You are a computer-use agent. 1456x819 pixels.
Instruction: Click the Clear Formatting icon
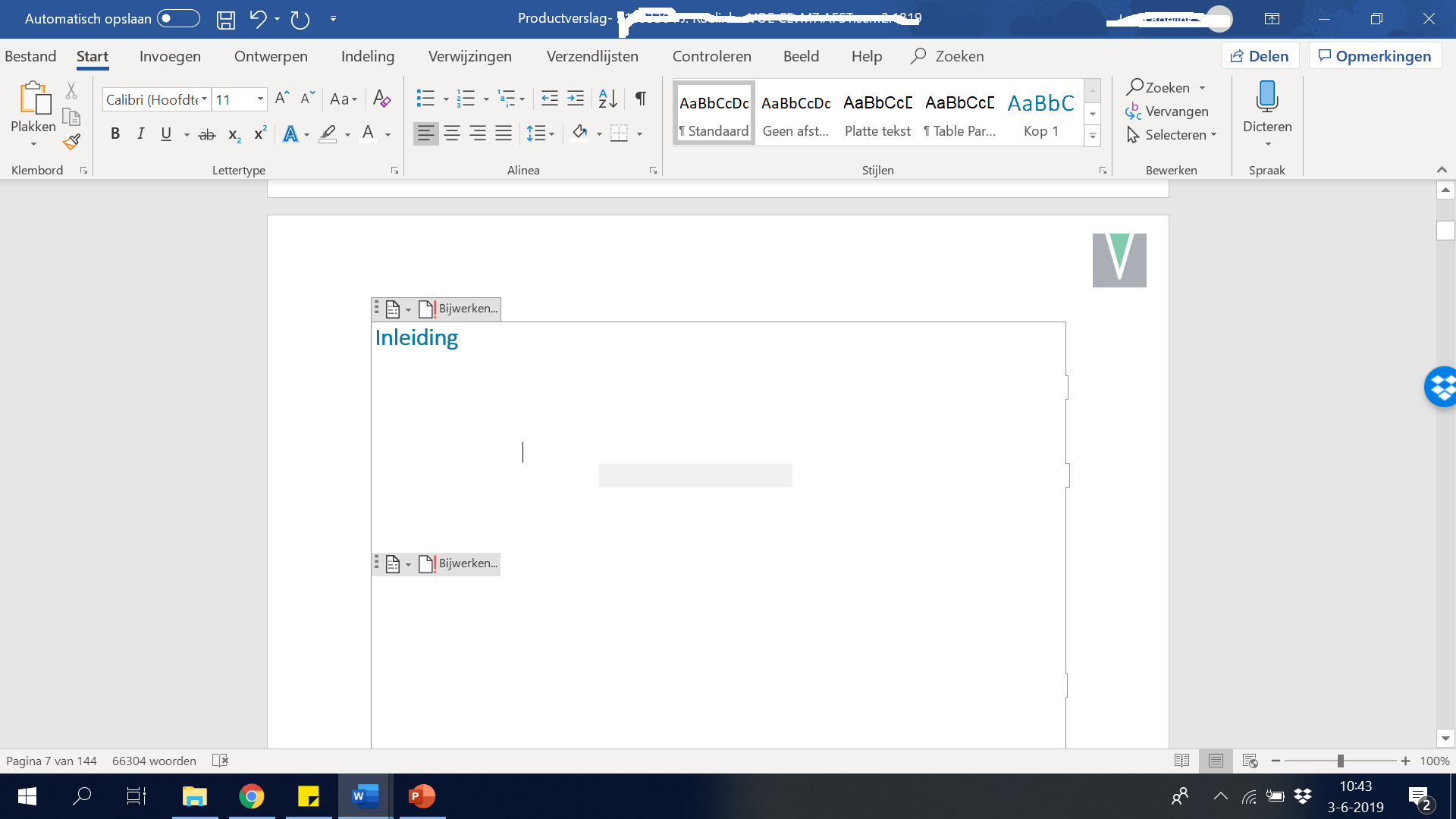pyautogui.click(x=381, y=99)
